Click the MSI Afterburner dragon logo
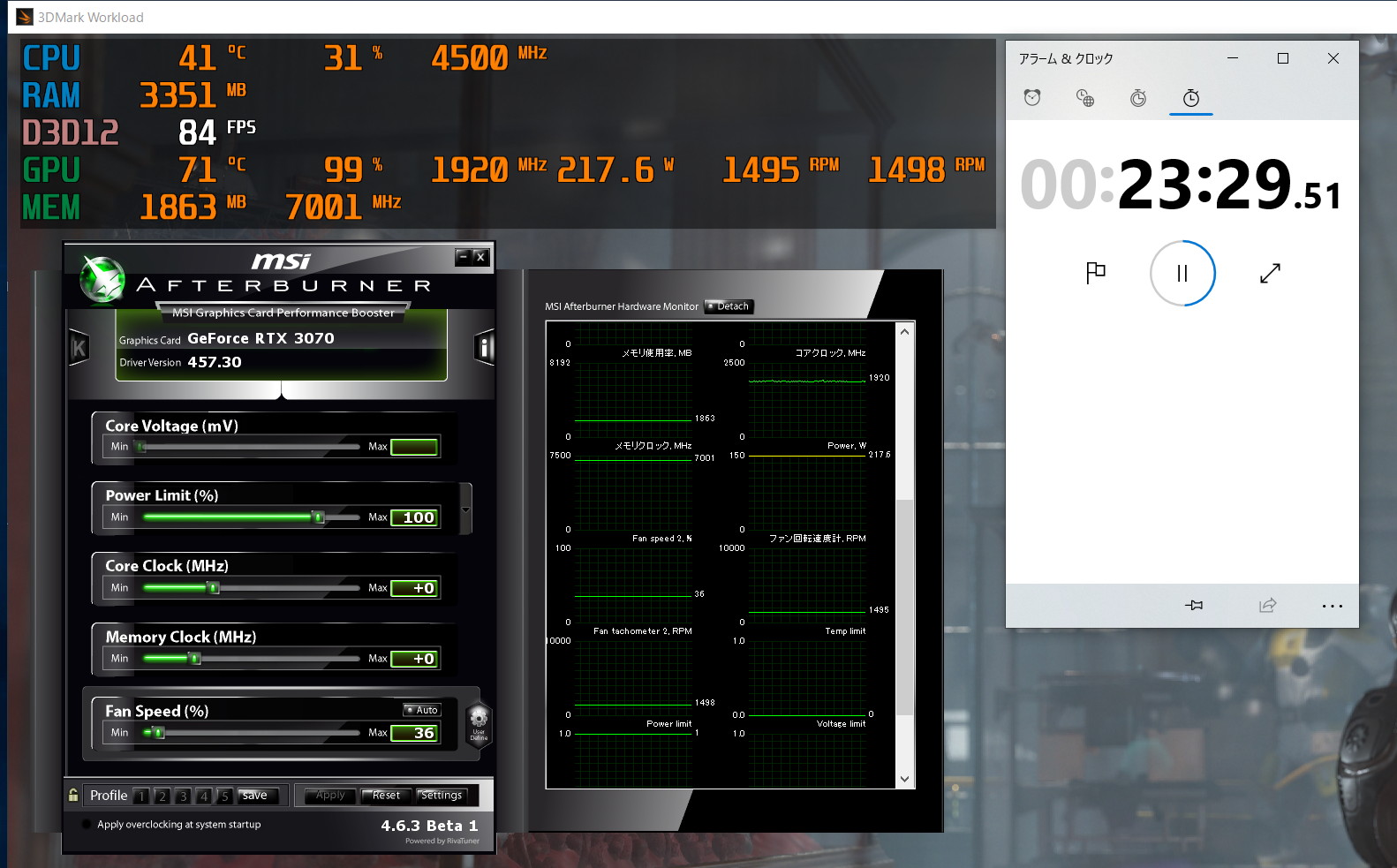 pos(102,279)
